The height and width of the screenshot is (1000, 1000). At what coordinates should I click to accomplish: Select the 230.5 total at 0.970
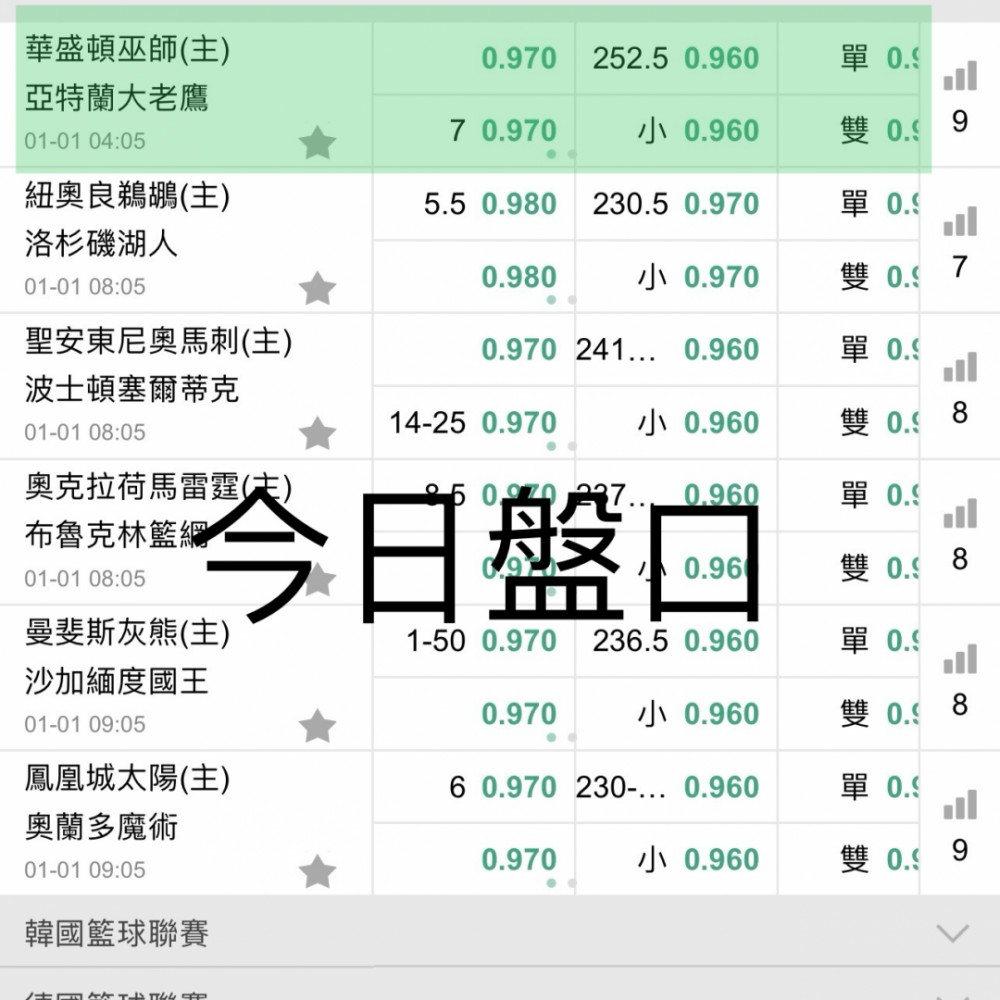[676, 204]
